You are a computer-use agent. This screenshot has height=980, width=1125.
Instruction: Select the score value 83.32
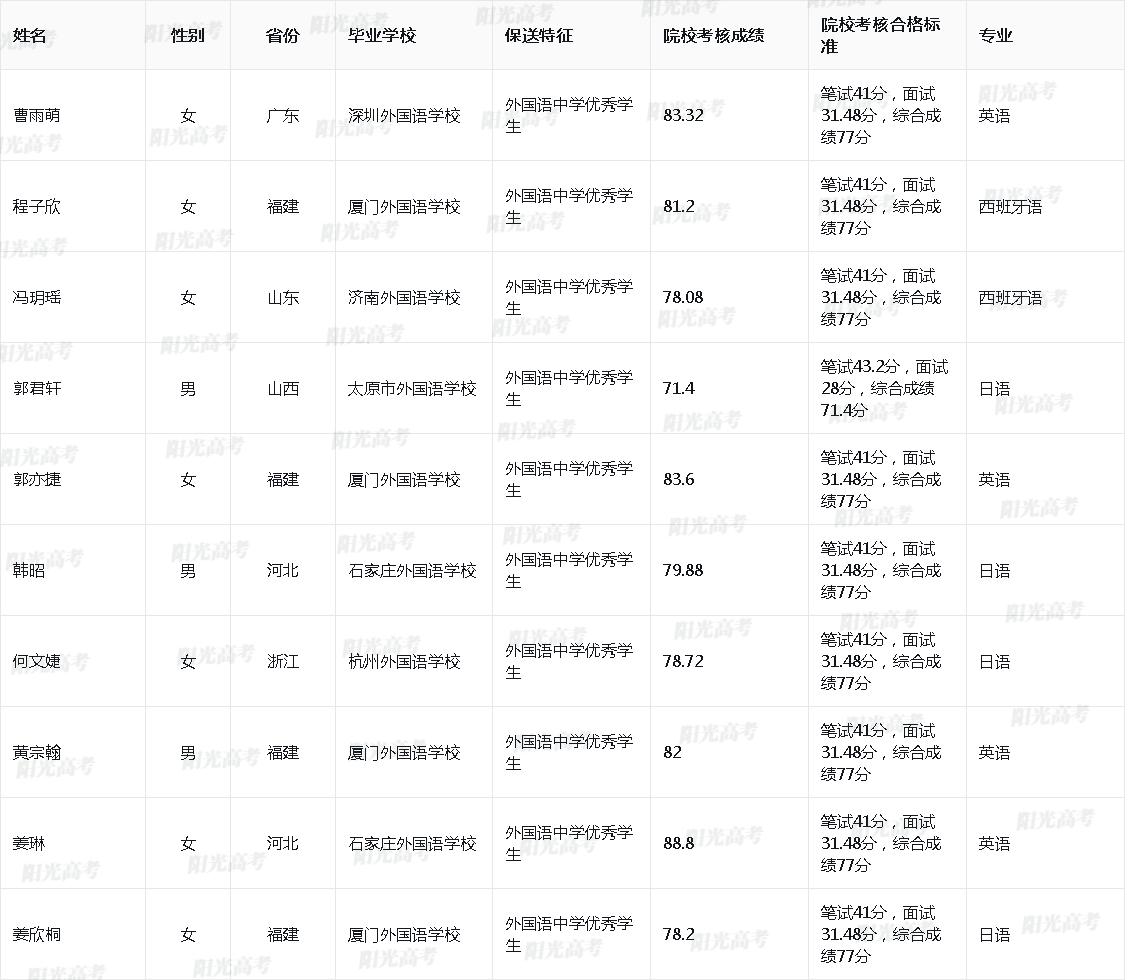click(683, 116)
